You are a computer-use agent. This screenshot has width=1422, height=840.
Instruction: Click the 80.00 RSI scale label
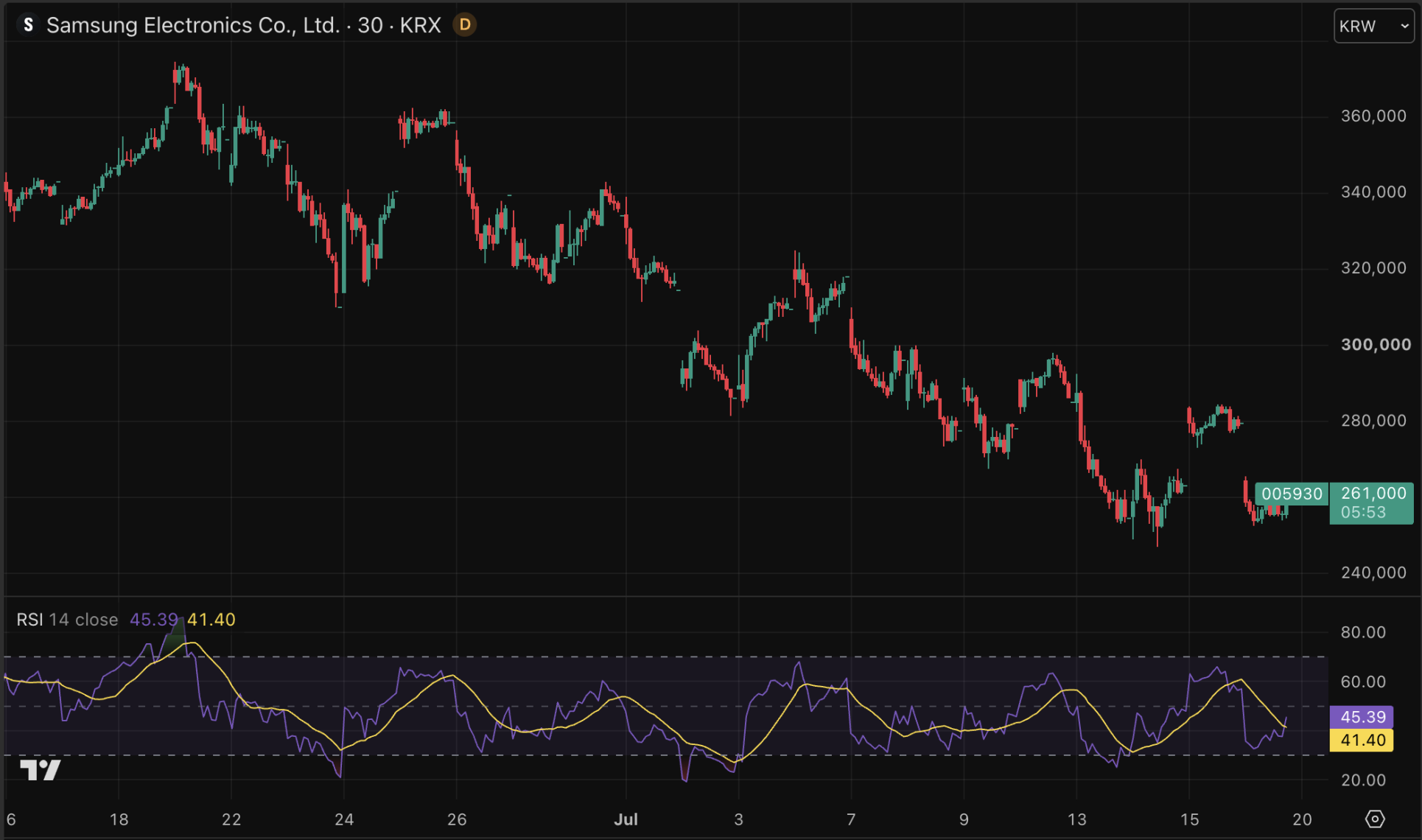1363,632
